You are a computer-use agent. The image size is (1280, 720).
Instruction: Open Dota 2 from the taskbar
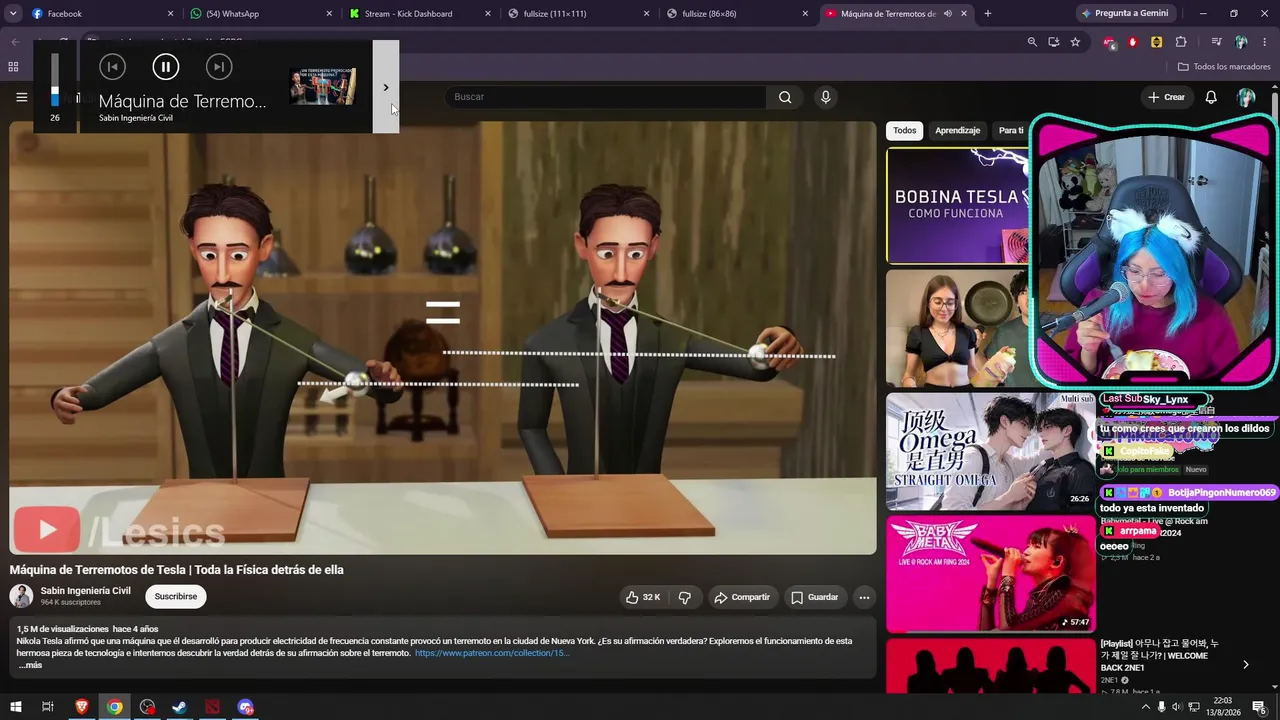pos(213,707)
